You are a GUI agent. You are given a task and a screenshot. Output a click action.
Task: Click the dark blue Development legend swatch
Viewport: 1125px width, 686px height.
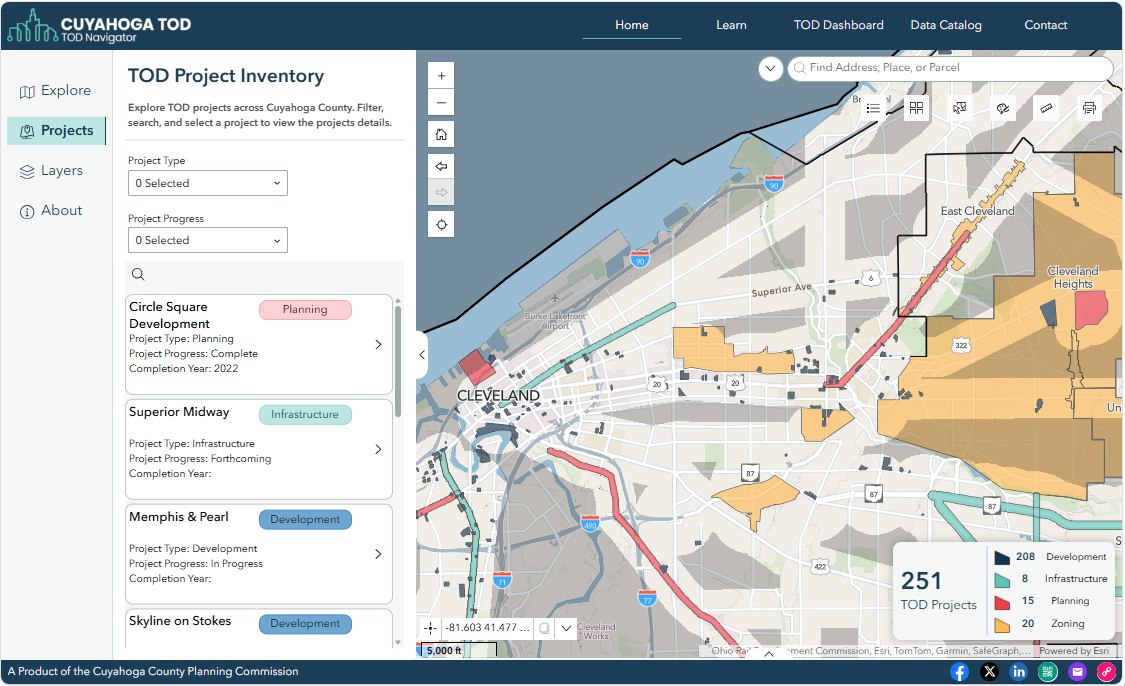pos(1002,558)
